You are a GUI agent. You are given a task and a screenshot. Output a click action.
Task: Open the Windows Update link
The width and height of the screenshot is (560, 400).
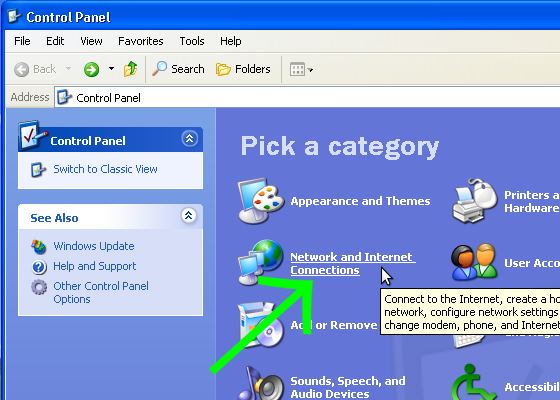(94, 246)
